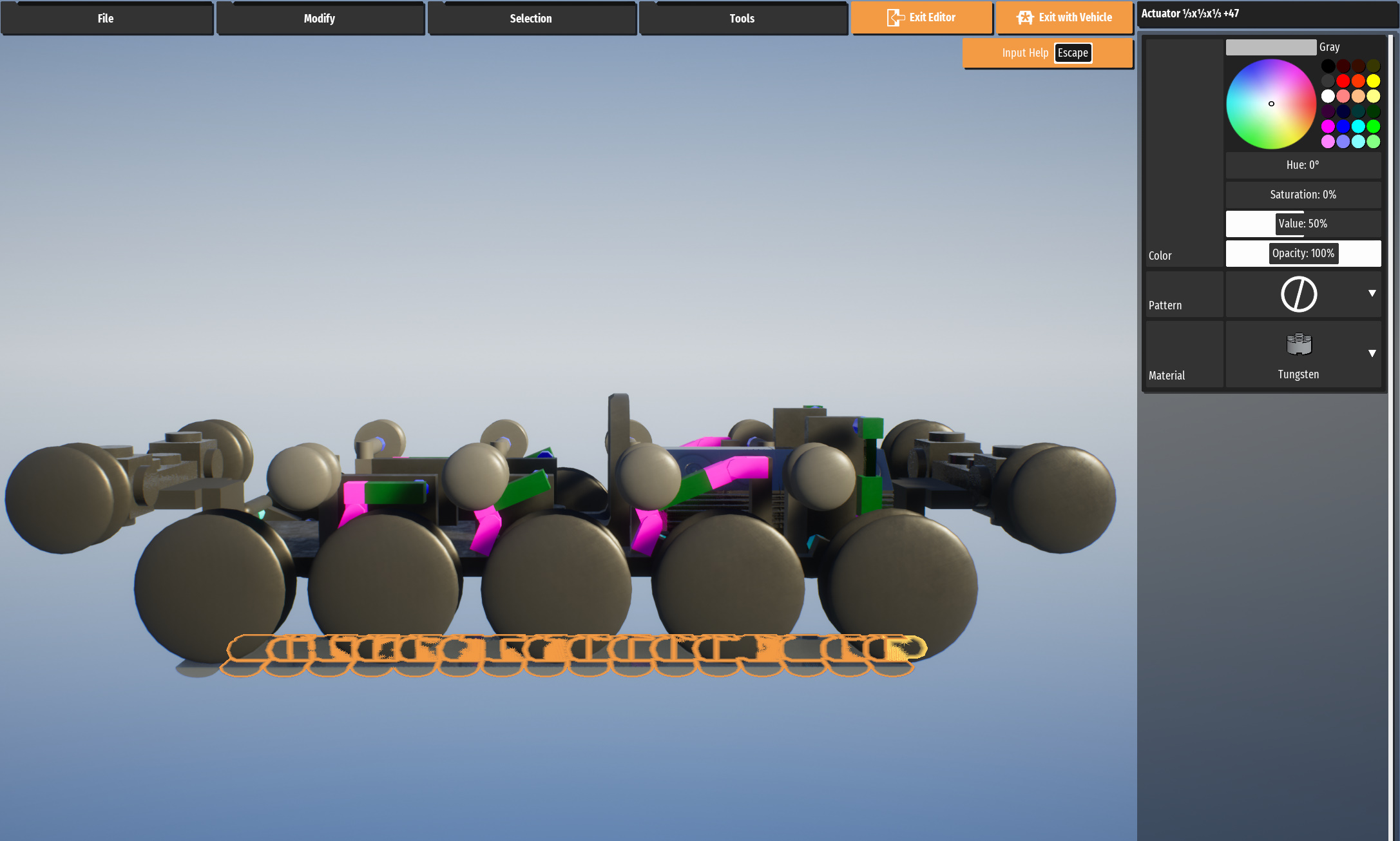Click the Input Help button
1400x841 pixels.
[1024, 53]
